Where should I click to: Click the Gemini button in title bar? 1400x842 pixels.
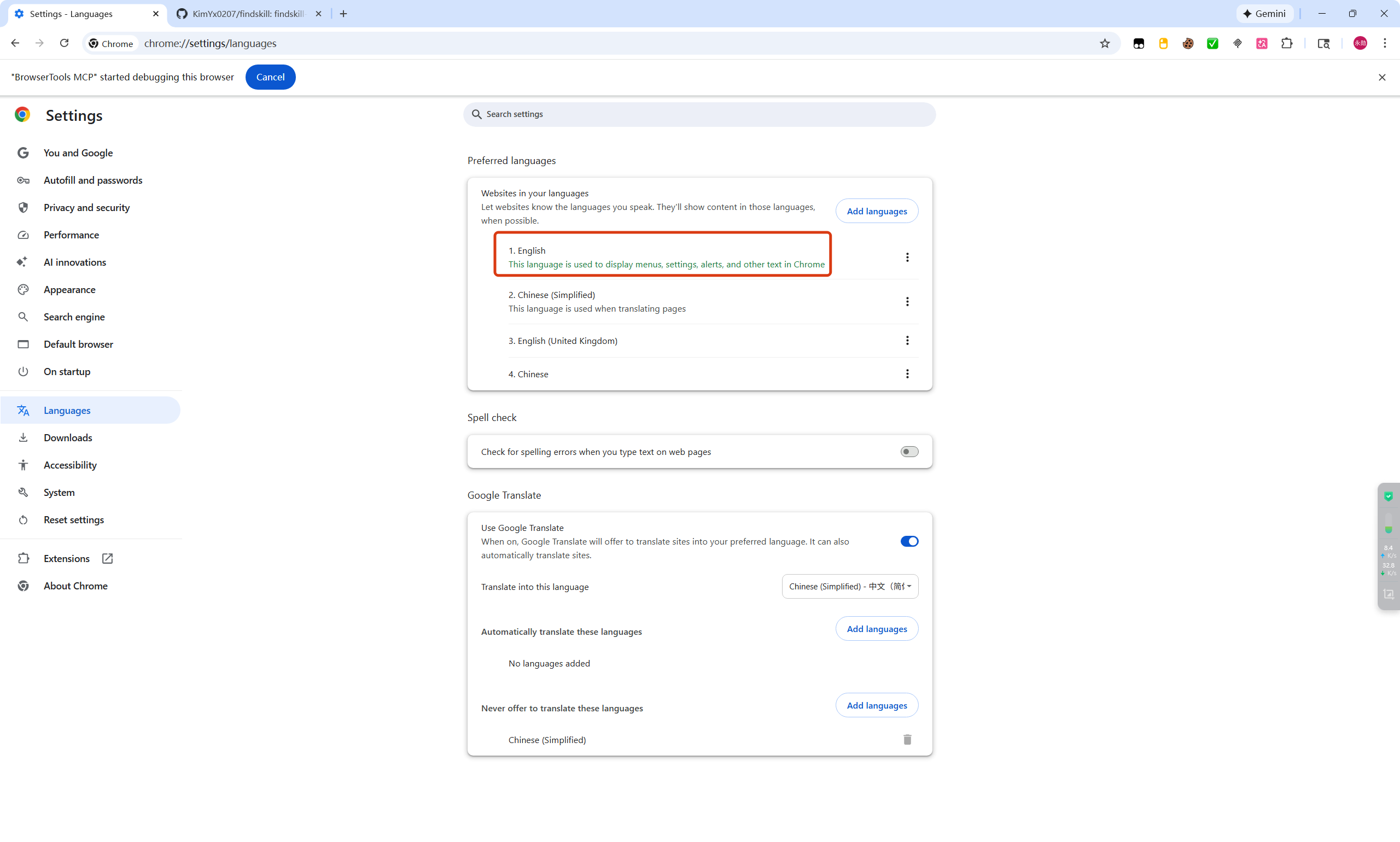point(1264,14)
